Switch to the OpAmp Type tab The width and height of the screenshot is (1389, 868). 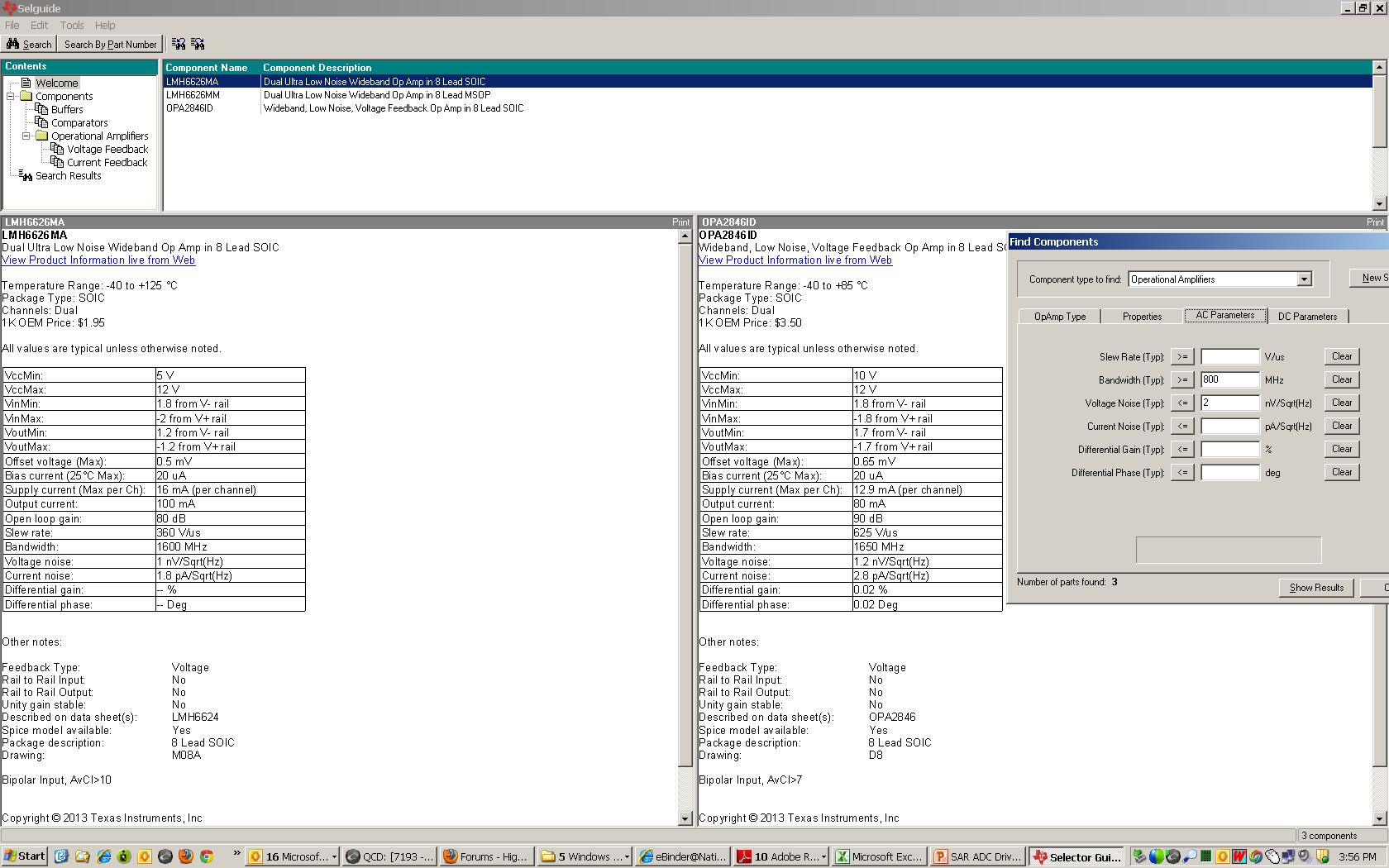coord(1060,317)
